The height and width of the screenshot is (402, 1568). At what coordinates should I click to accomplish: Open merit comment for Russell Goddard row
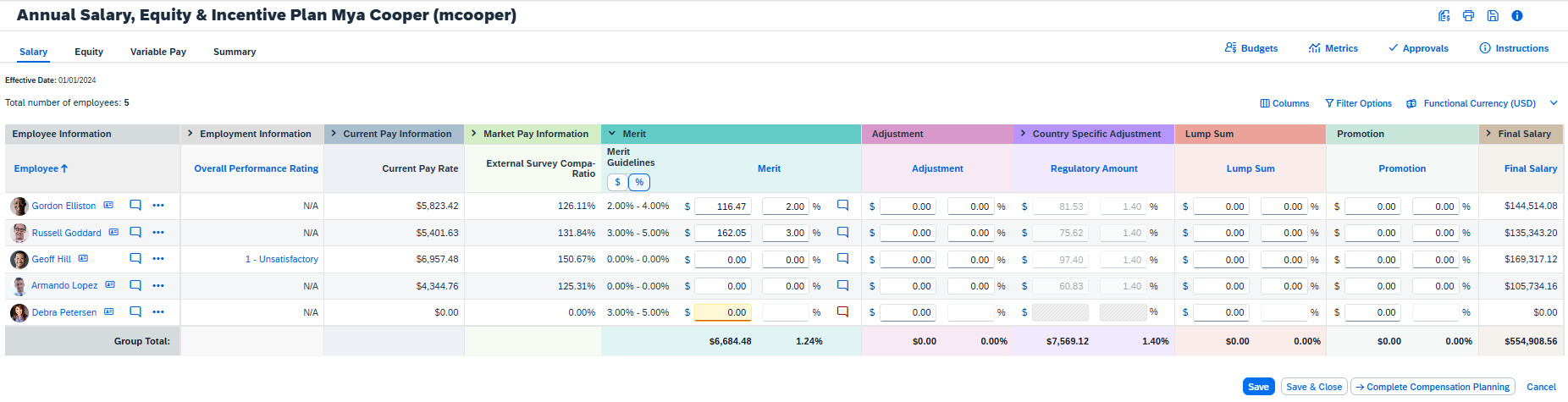pos(842,233)
